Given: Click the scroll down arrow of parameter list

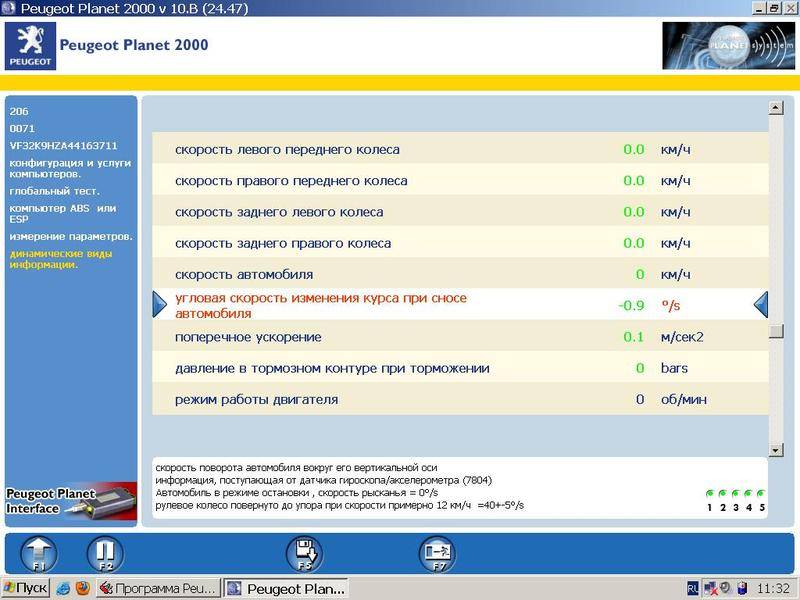Looking at the screenshot, I should tap(775, 450).
